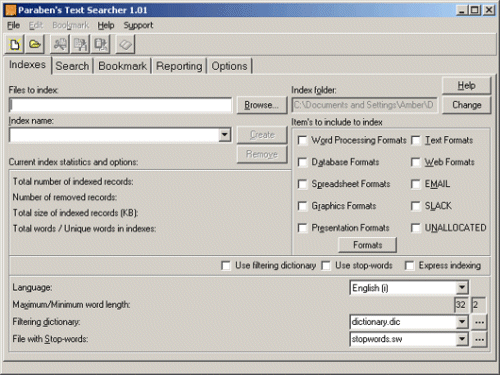
Task: Click the Open folder toolbar icon
Action: 35,44
